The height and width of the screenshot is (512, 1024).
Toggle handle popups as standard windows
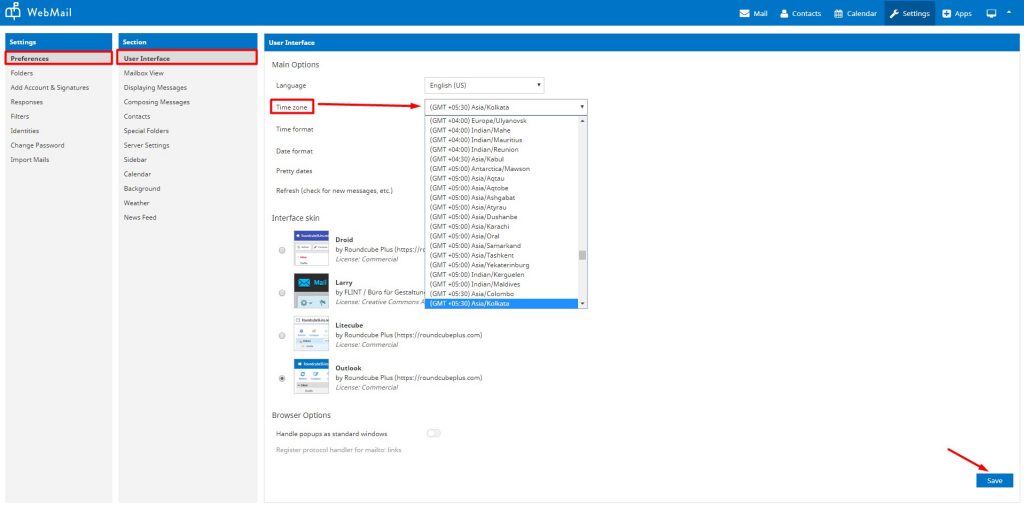[433, 433]
